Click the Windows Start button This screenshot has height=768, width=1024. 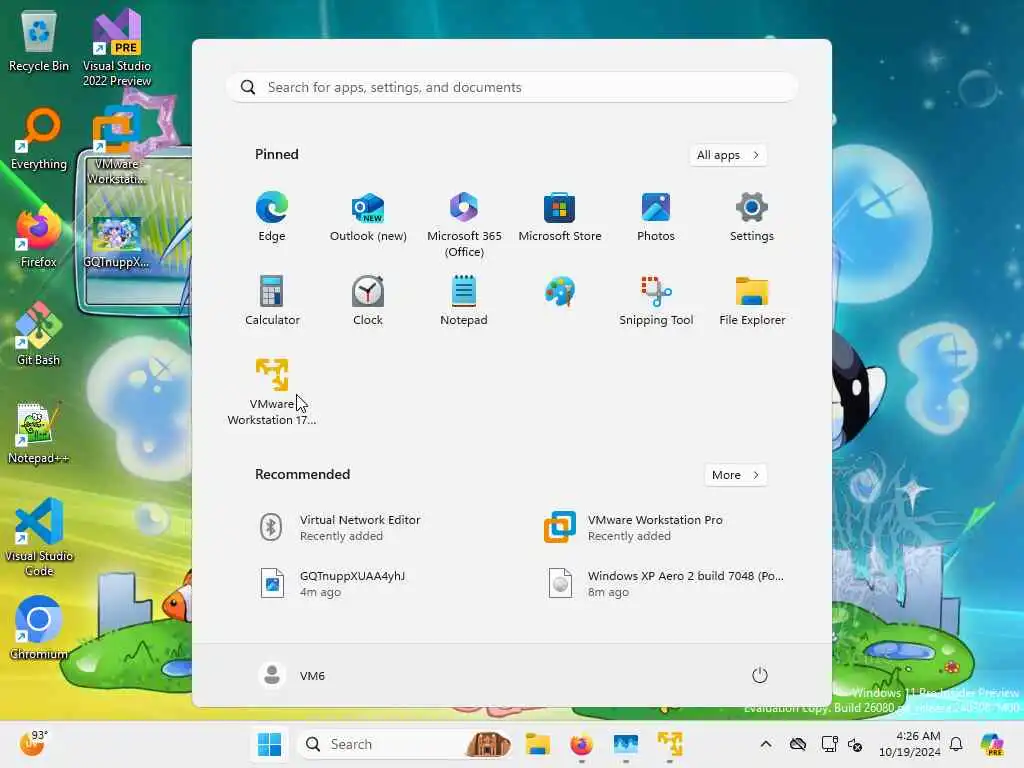(x=269, y=744)
